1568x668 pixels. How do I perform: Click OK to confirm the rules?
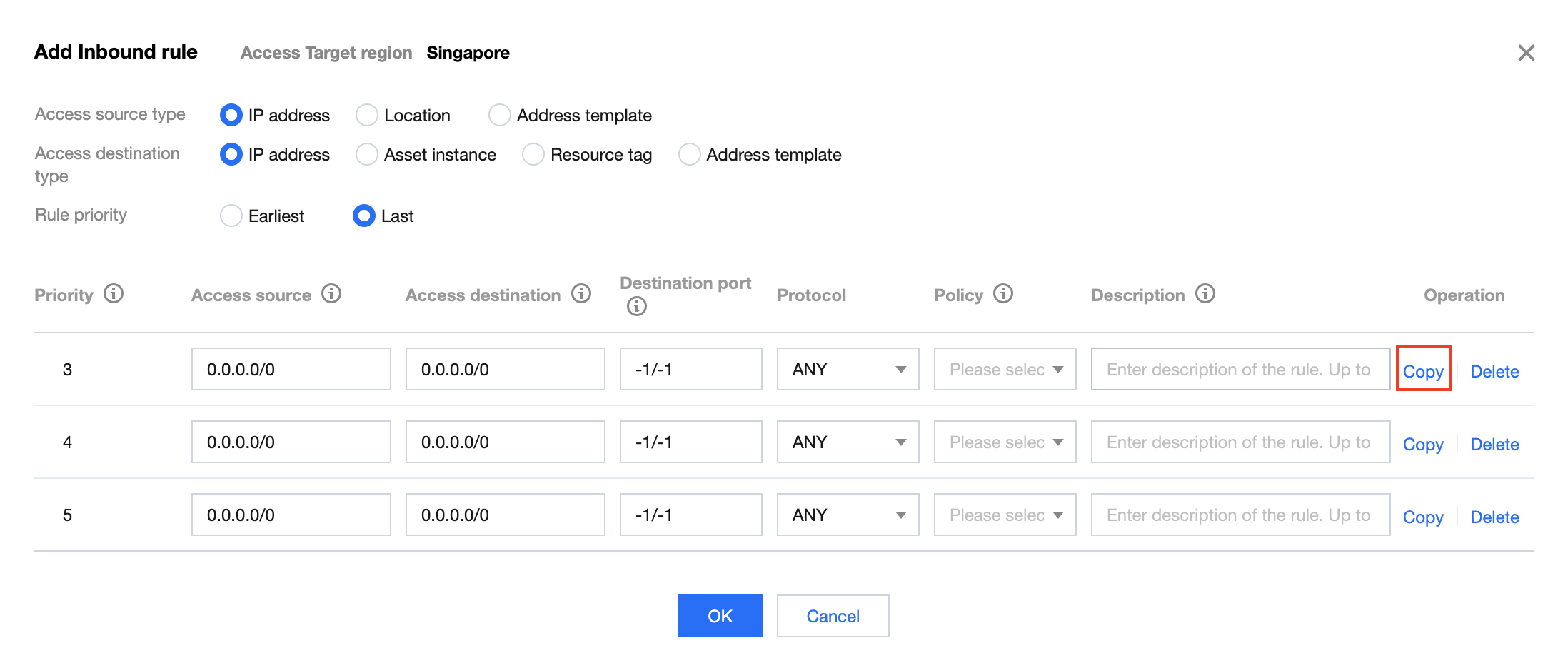tap(720, 616)
